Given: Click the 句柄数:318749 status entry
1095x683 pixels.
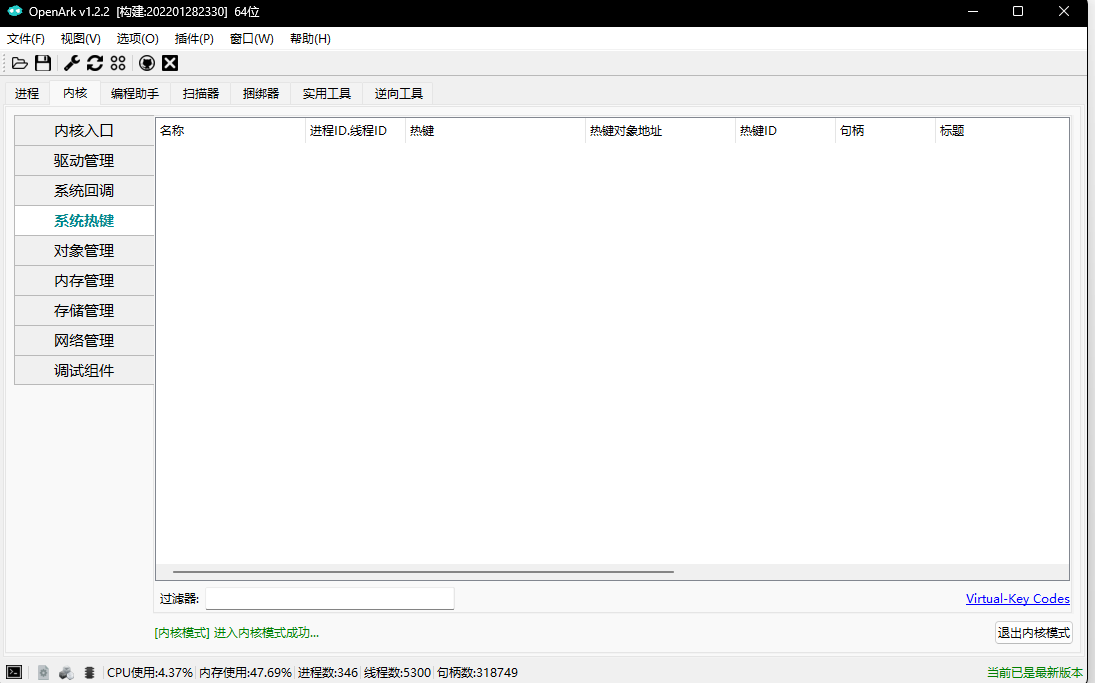Looking at the screenshot, I should pos(477,673).
